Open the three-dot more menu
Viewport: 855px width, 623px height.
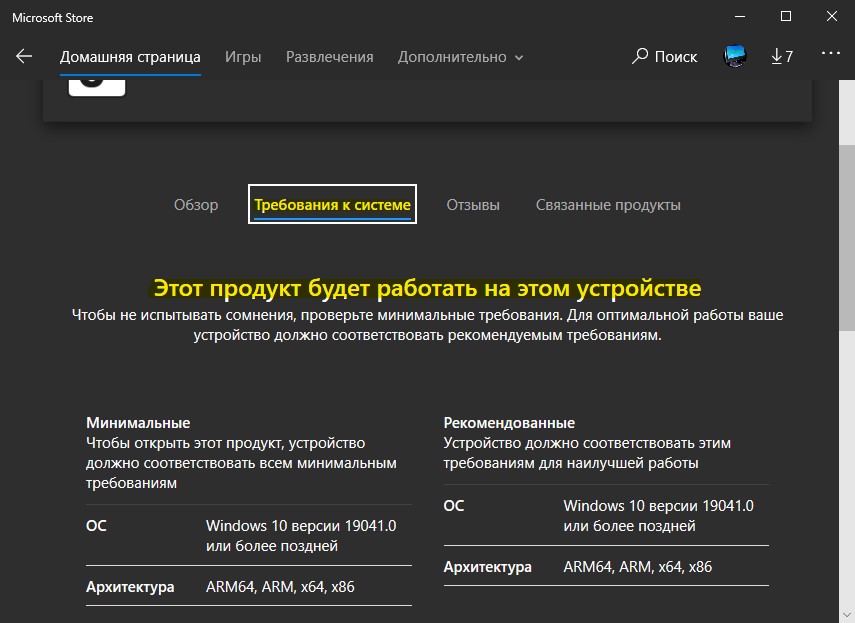click(830, 53)
